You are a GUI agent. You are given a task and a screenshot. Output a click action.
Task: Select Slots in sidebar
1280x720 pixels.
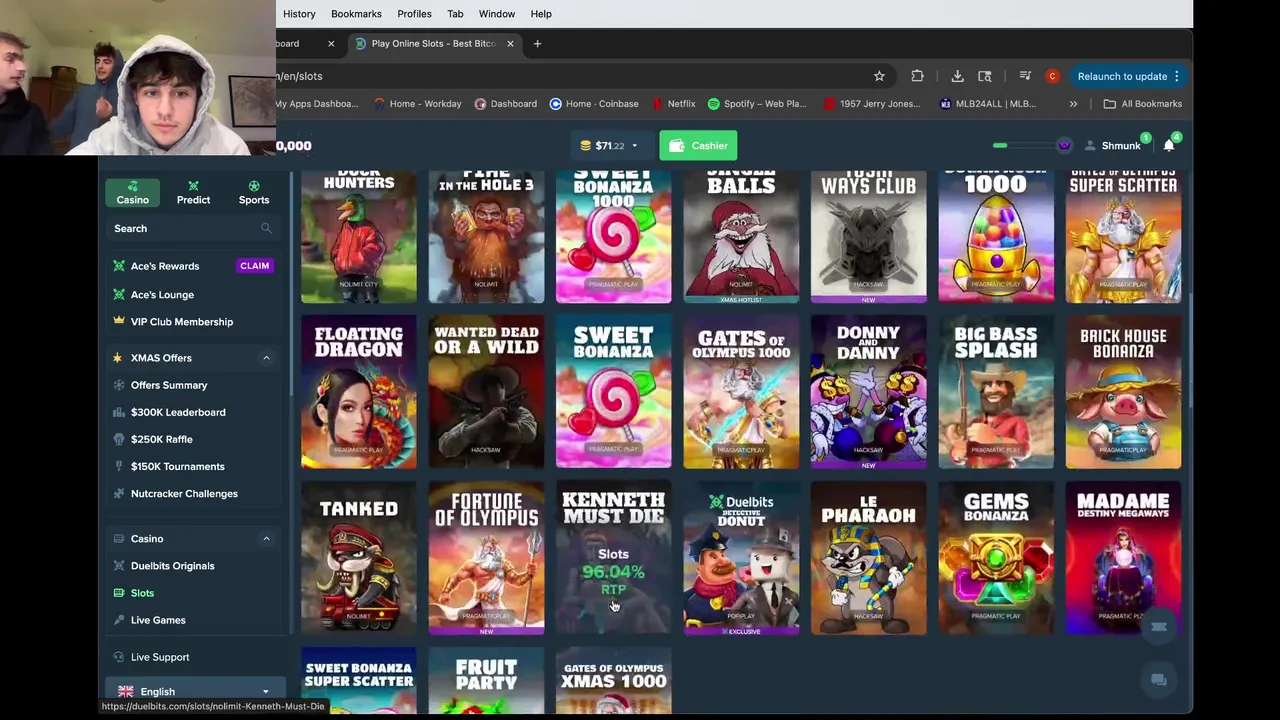pyautogui.click(x=142, y=593)
